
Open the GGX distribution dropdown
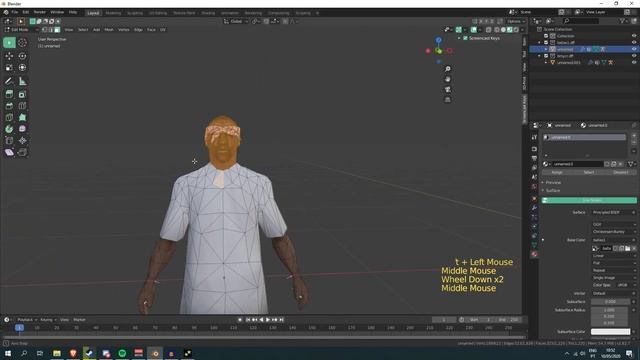613,224
